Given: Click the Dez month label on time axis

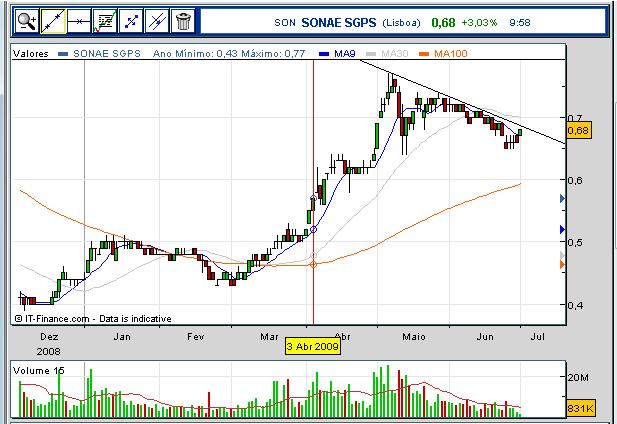Looking at the screenshot, I should coord(49,337).
